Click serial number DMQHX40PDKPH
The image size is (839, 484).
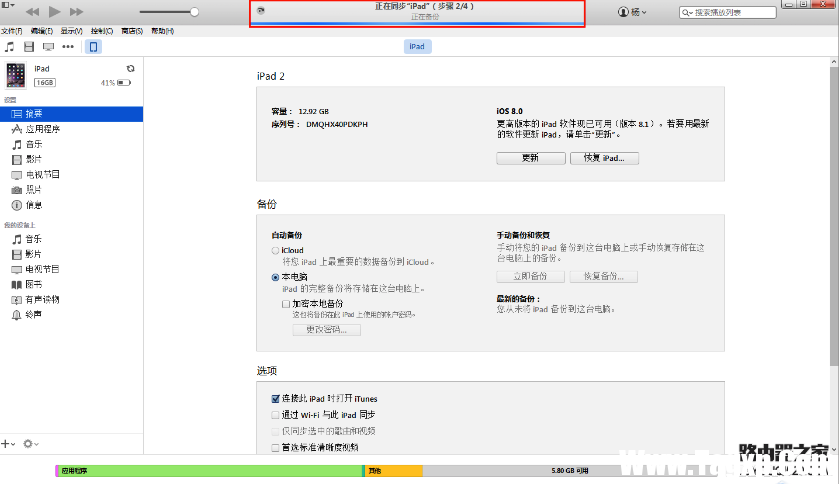click(337, 124)
